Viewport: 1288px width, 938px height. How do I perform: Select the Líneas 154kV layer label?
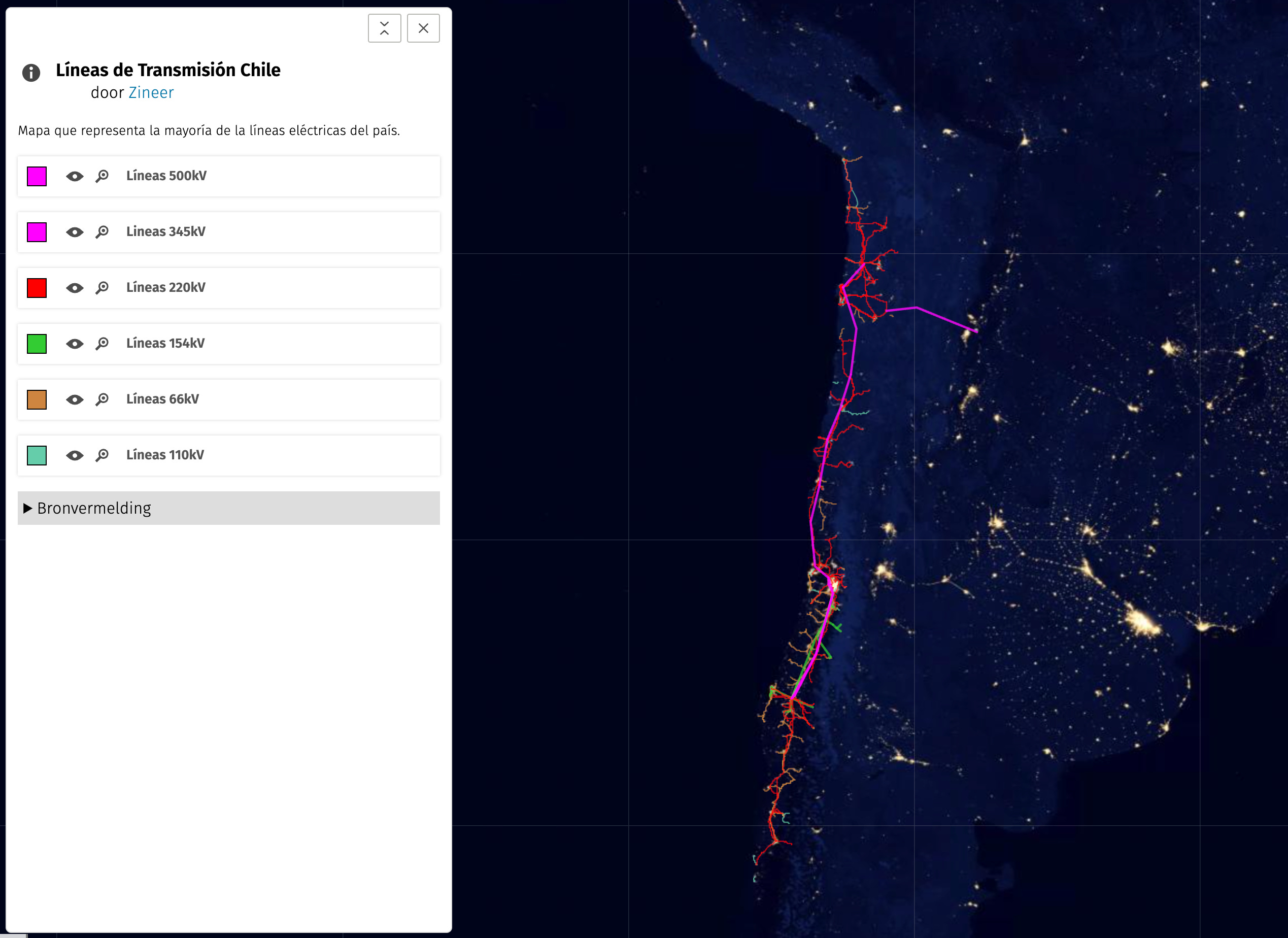click(x=165, y=343)
